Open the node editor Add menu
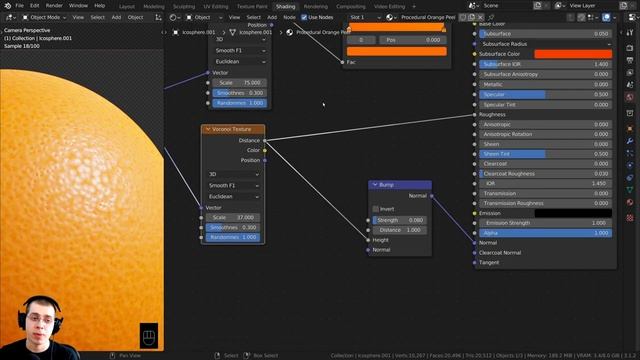Image resolution: width=640 pixels, height=360 pixels. tap(272, 18)
